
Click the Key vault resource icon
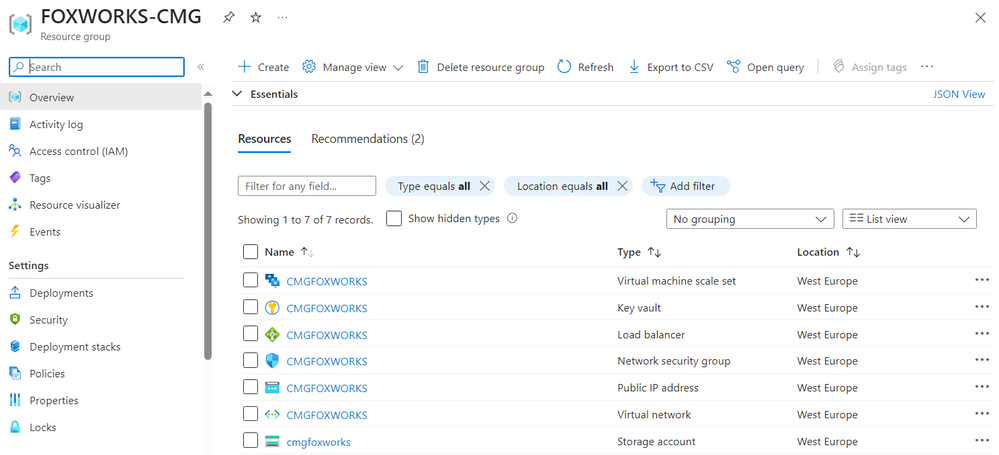[272, 308]
